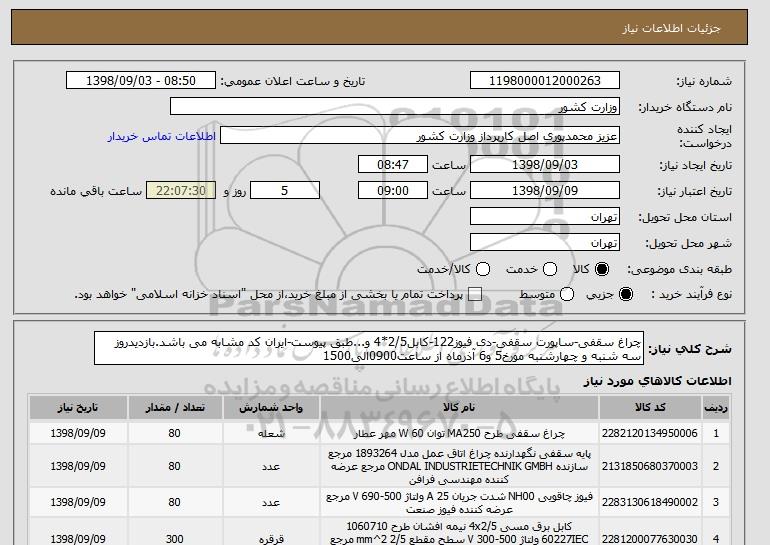Click the date 1398/09/09 in row 2

78,466
